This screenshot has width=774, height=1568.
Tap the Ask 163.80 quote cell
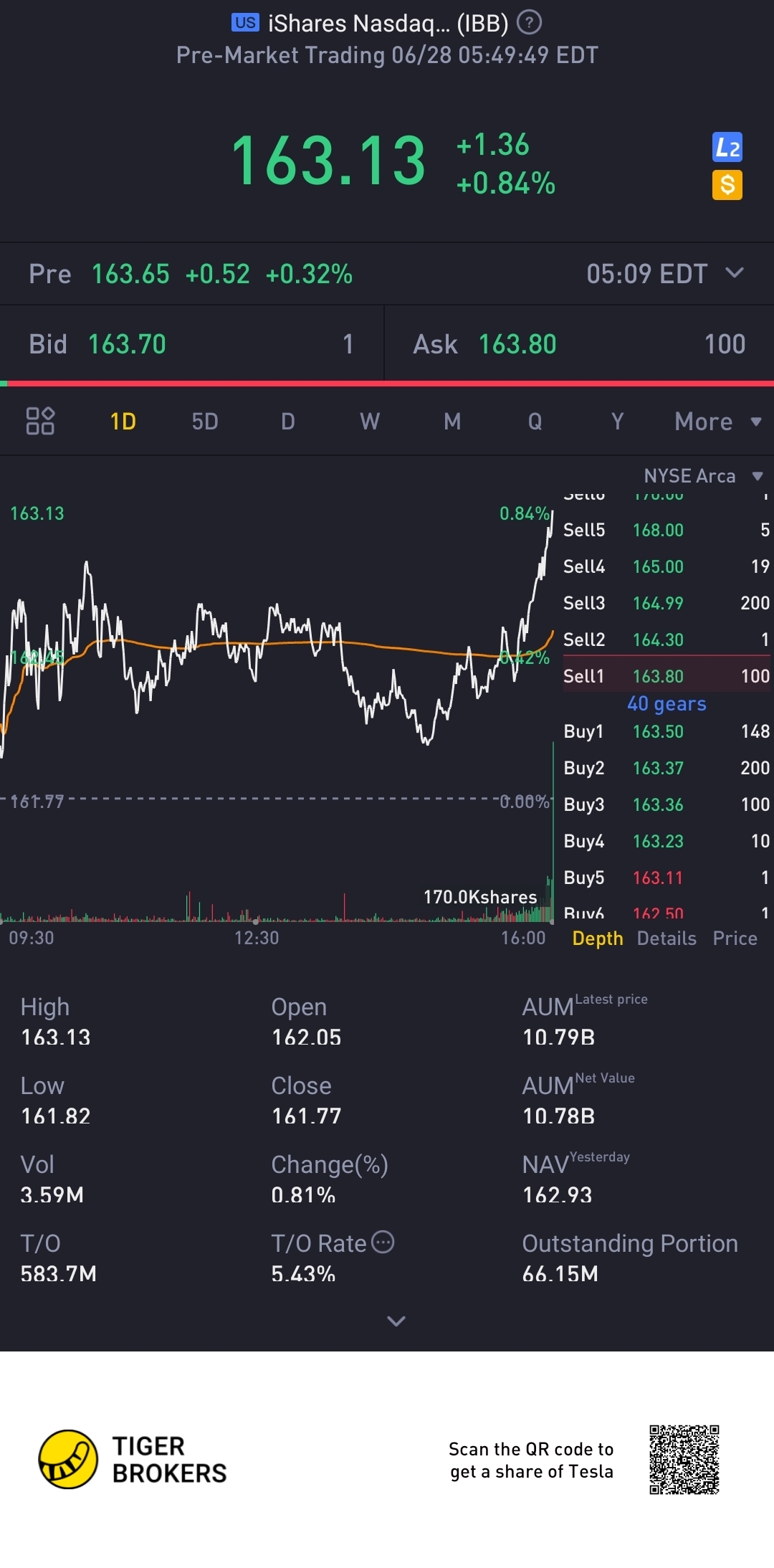[x=579, y=344]
